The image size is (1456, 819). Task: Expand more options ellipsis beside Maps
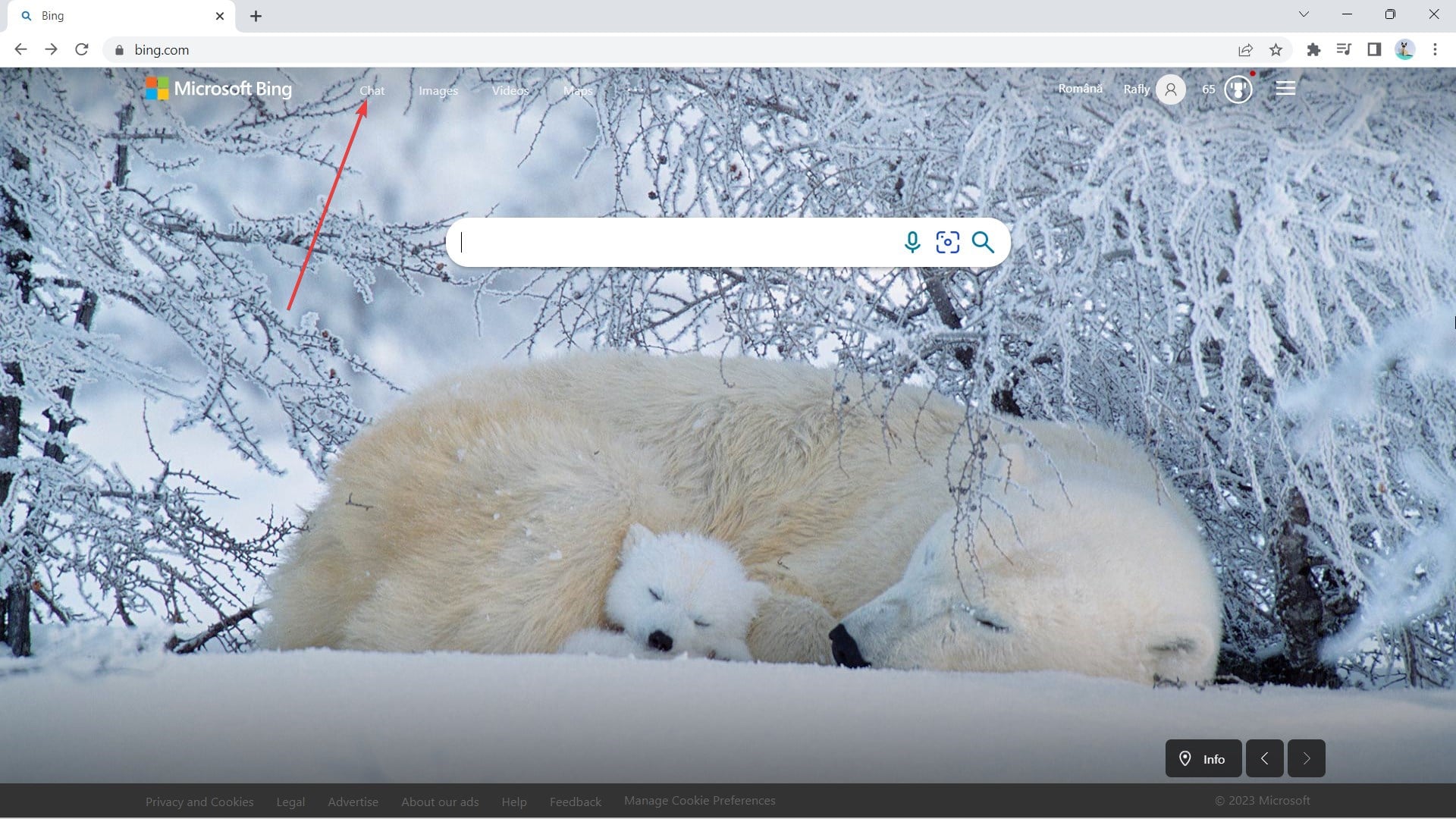click(635, 89)
